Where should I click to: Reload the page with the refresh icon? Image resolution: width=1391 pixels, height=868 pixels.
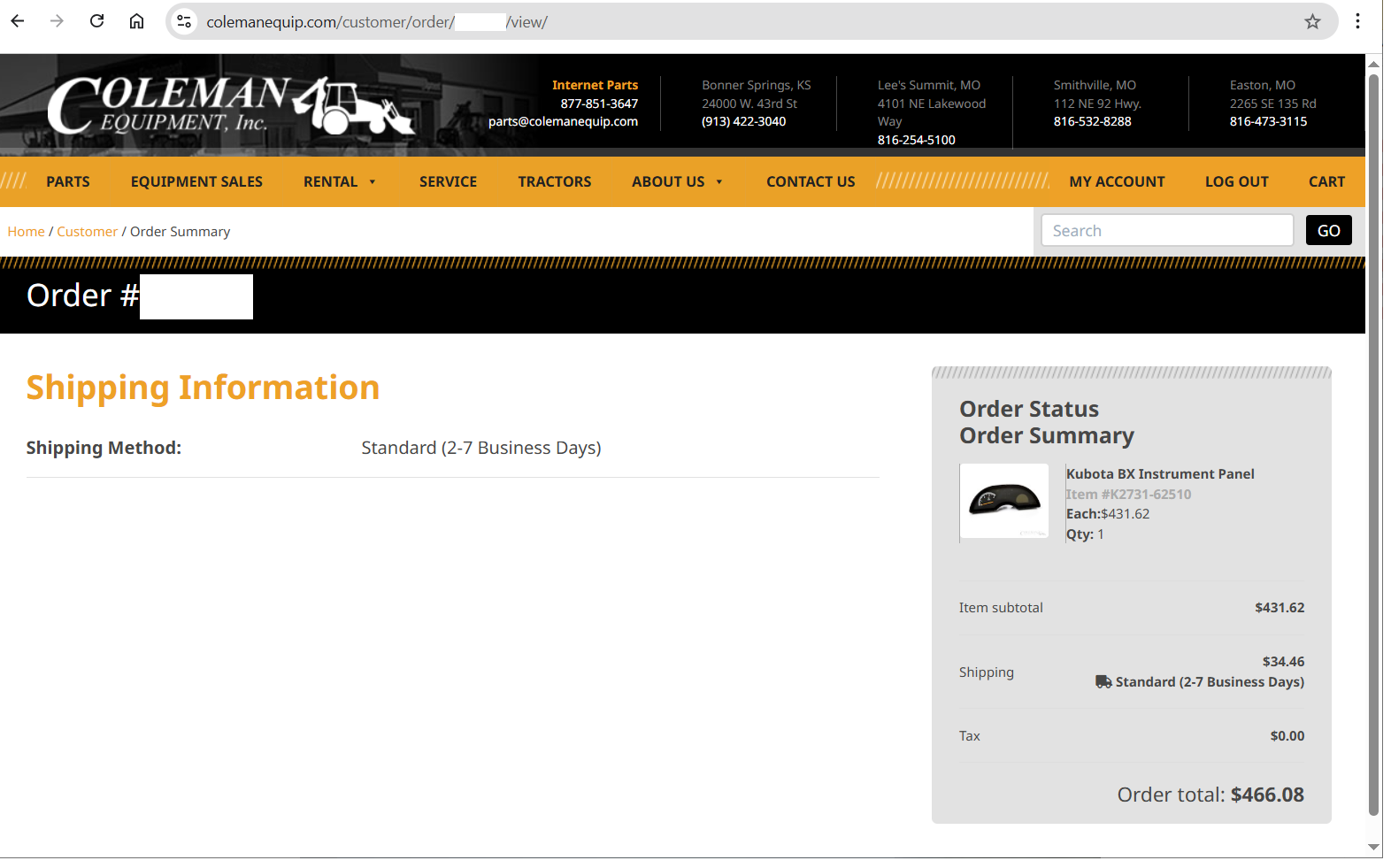(x=96, y=21)
